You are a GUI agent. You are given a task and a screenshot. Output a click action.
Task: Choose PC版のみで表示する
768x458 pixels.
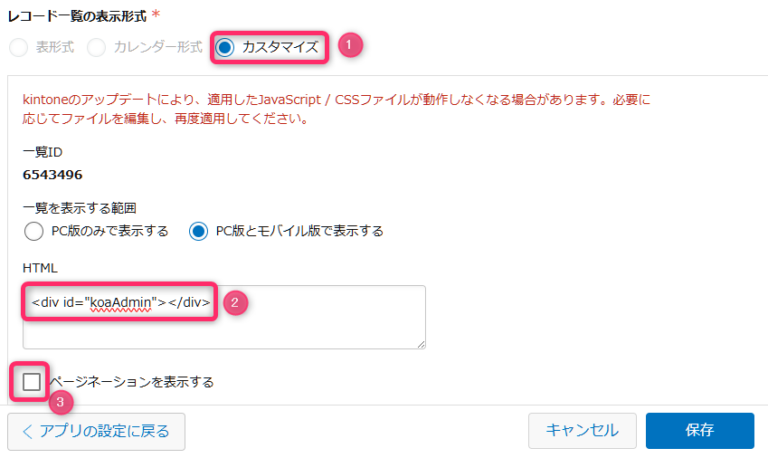point(35,231)
